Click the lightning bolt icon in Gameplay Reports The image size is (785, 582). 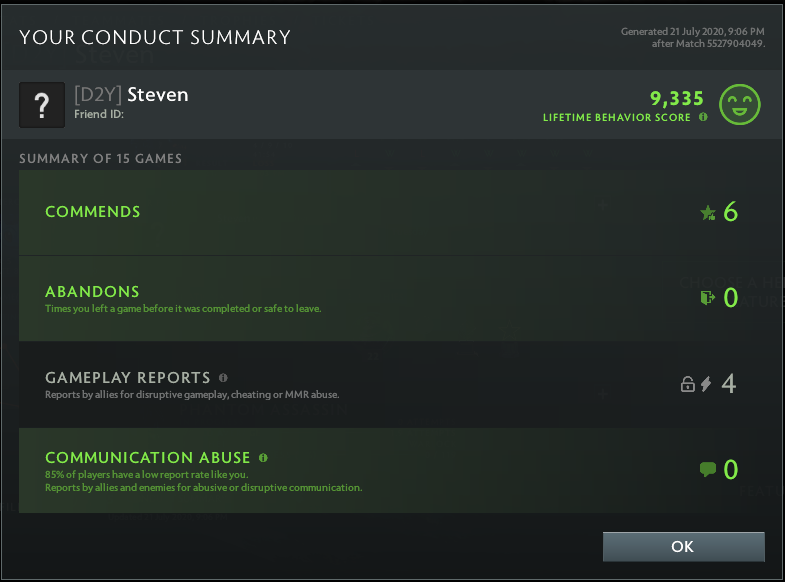tap(706, 384)
